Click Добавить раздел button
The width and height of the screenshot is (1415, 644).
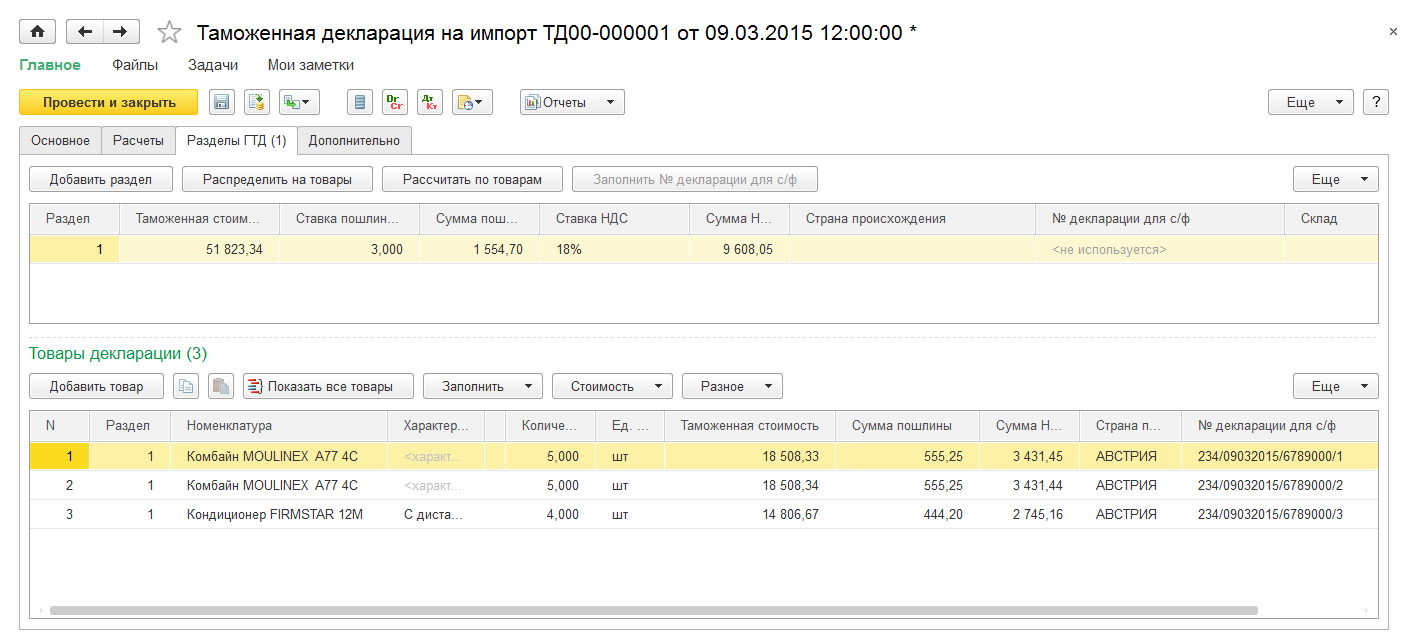point(101,179)
